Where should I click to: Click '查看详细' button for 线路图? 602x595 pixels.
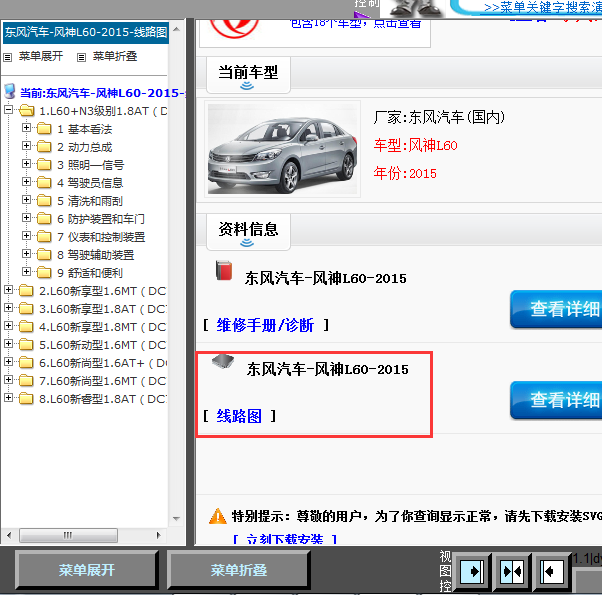coord(557,400)
